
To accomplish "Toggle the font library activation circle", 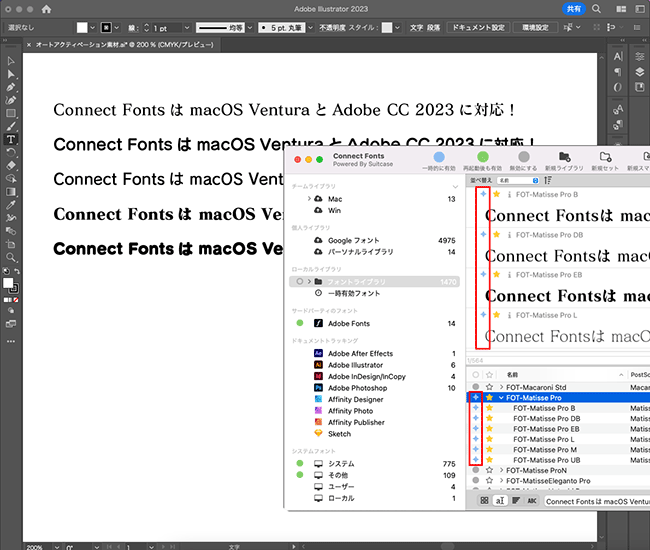I will 299,281.
